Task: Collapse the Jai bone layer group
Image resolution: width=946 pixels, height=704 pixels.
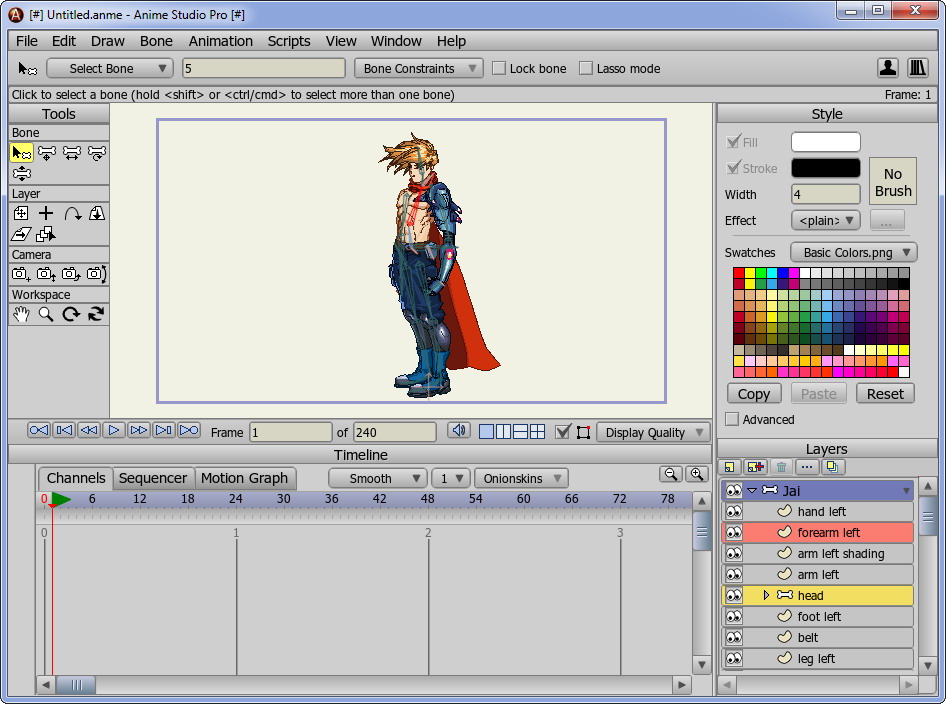Action: (752, 490)
